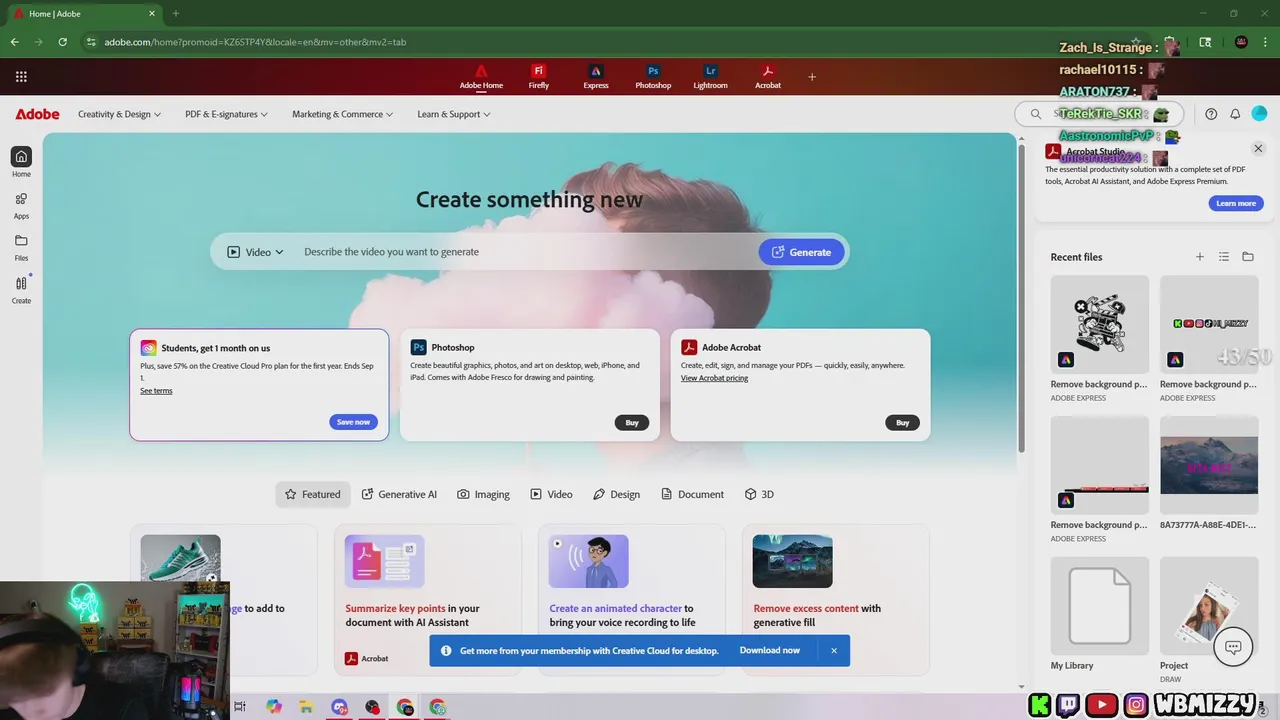The image size is (1280, 720).
Task: Open the help question mark icon
Action: 1211,114
